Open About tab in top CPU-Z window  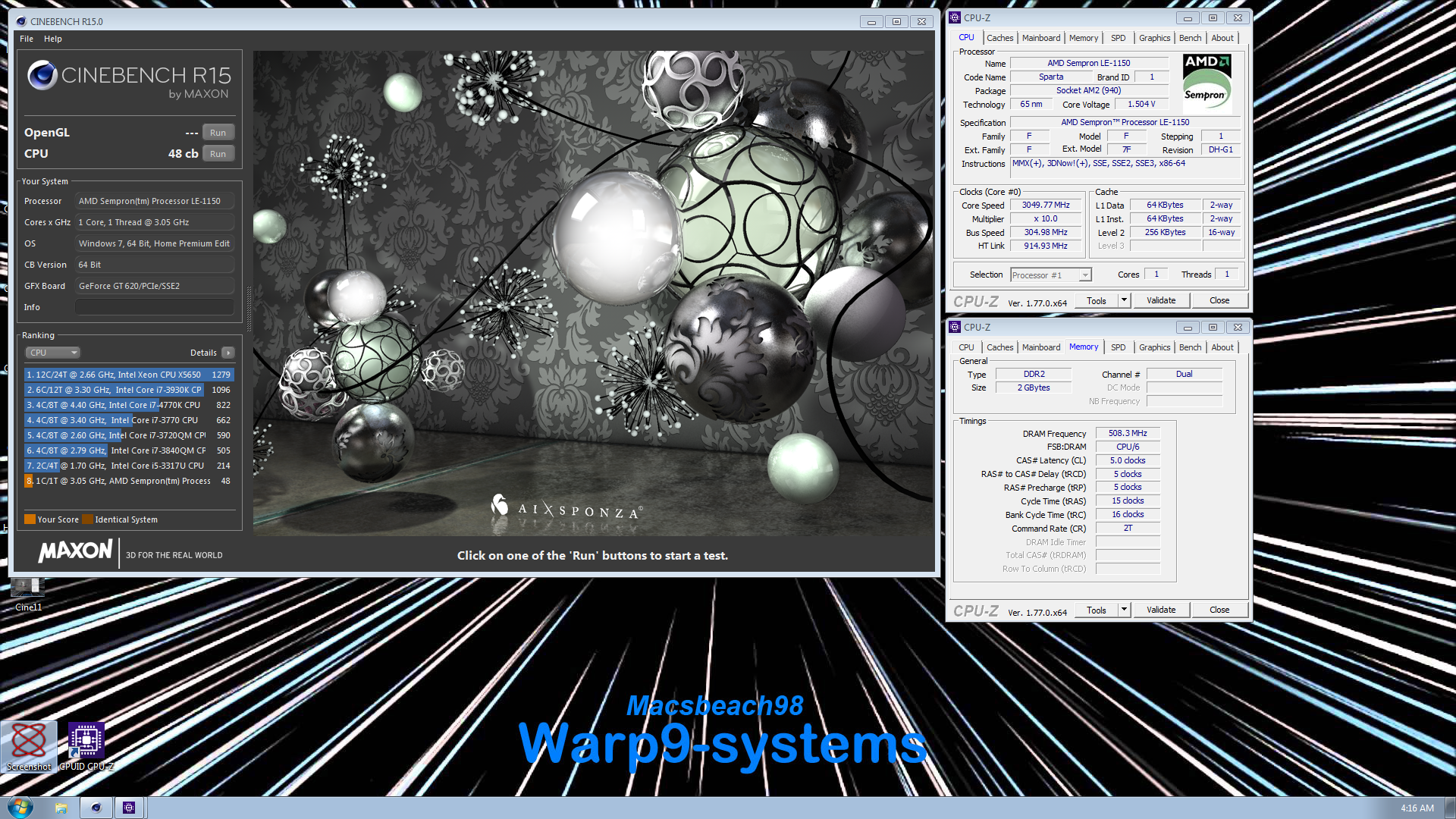1222,38
